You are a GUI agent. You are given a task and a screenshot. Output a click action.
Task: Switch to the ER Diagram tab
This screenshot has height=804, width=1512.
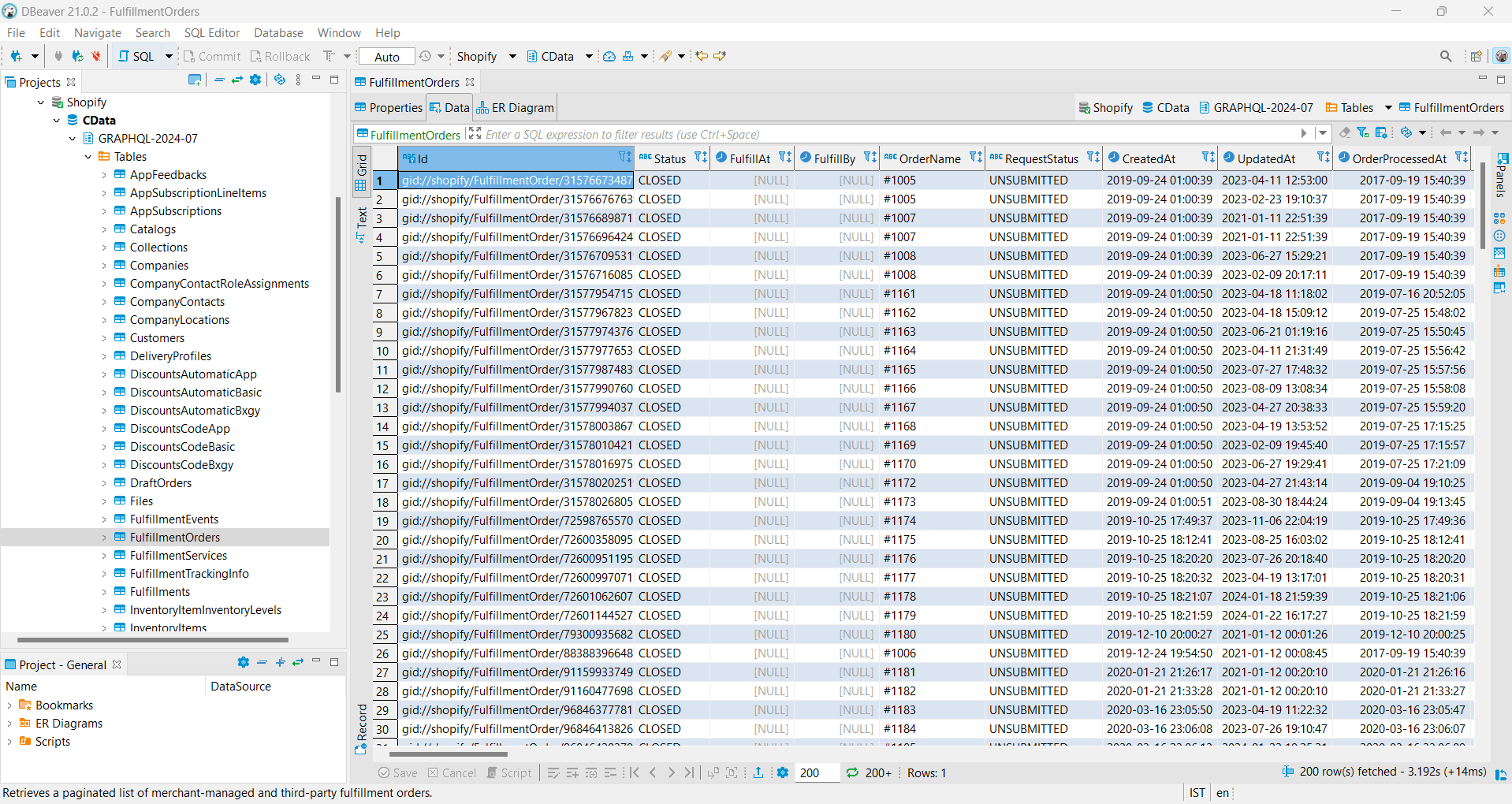[x=516, y=108]
